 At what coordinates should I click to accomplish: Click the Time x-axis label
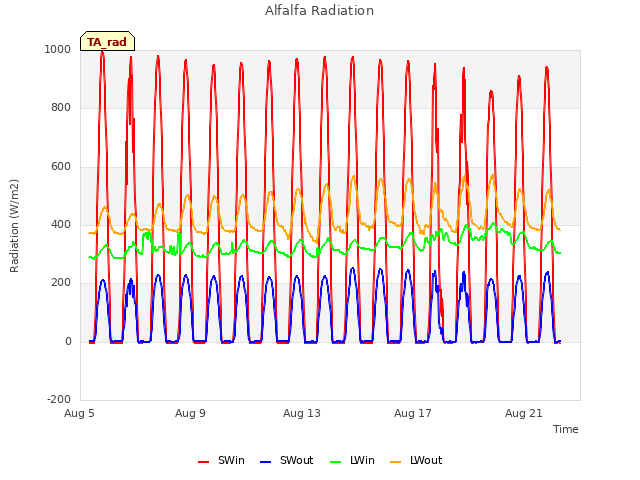pyautogui.click(x=565, y=429)
